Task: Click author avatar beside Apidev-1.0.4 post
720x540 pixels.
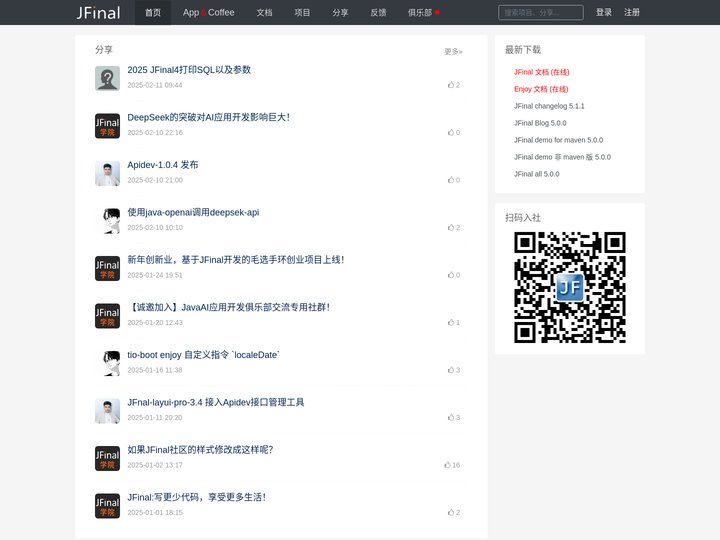Action: tap(107, 173)
